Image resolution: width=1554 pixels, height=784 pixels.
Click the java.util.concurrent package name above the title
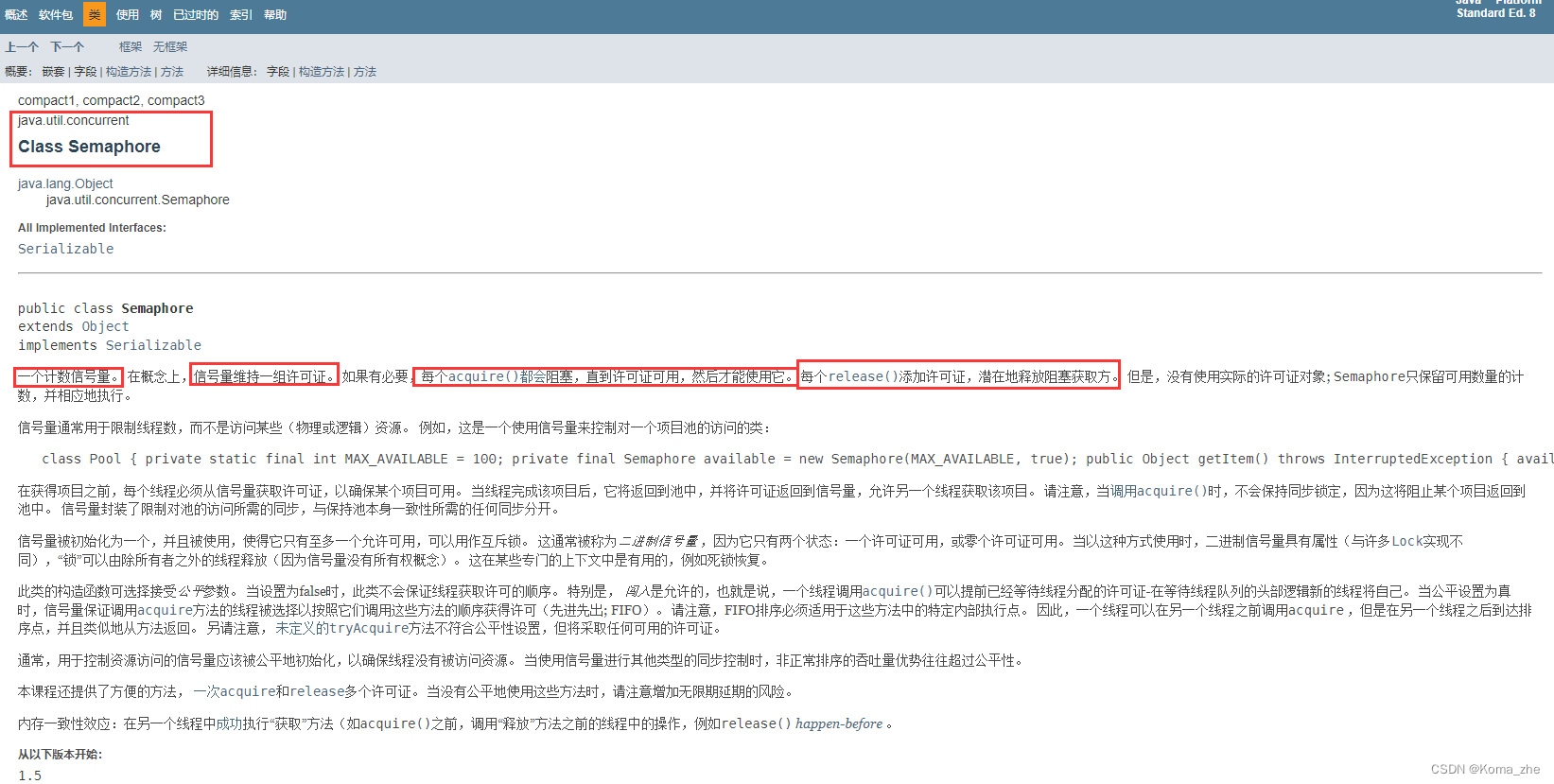(x=74, y=120)
